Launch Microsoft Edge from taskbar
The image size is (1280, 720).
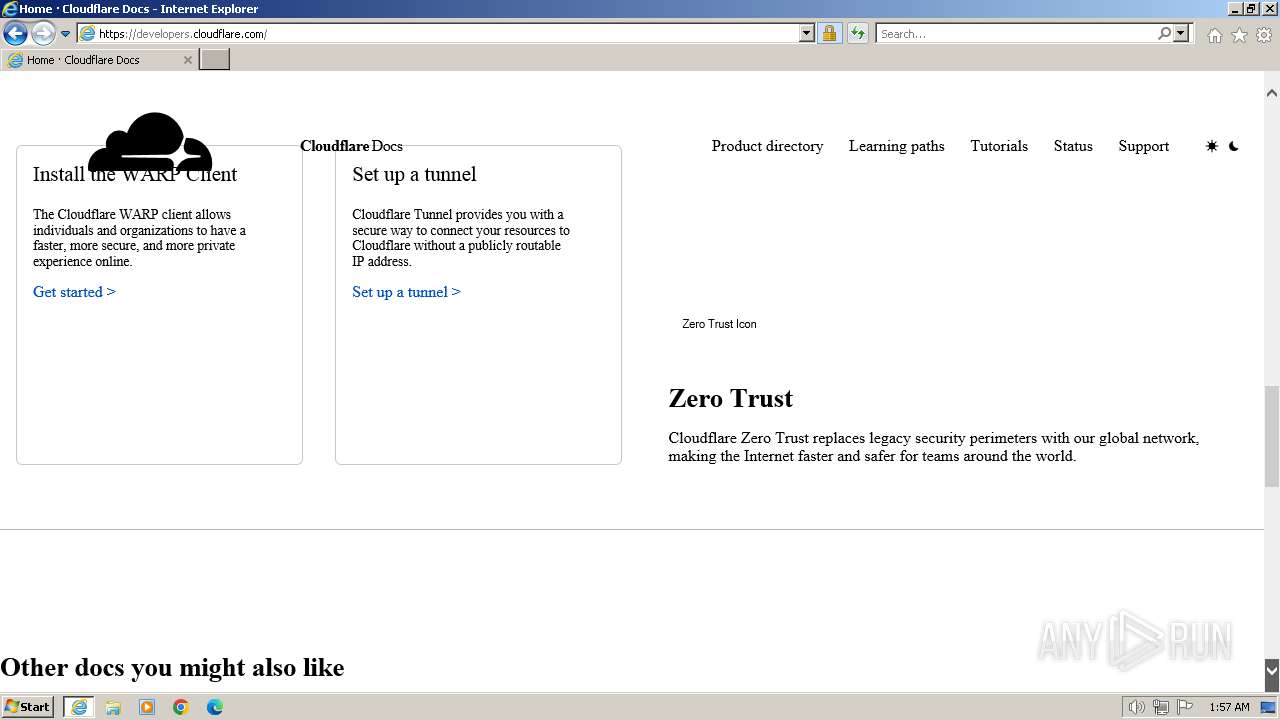[x=215, y=707]
